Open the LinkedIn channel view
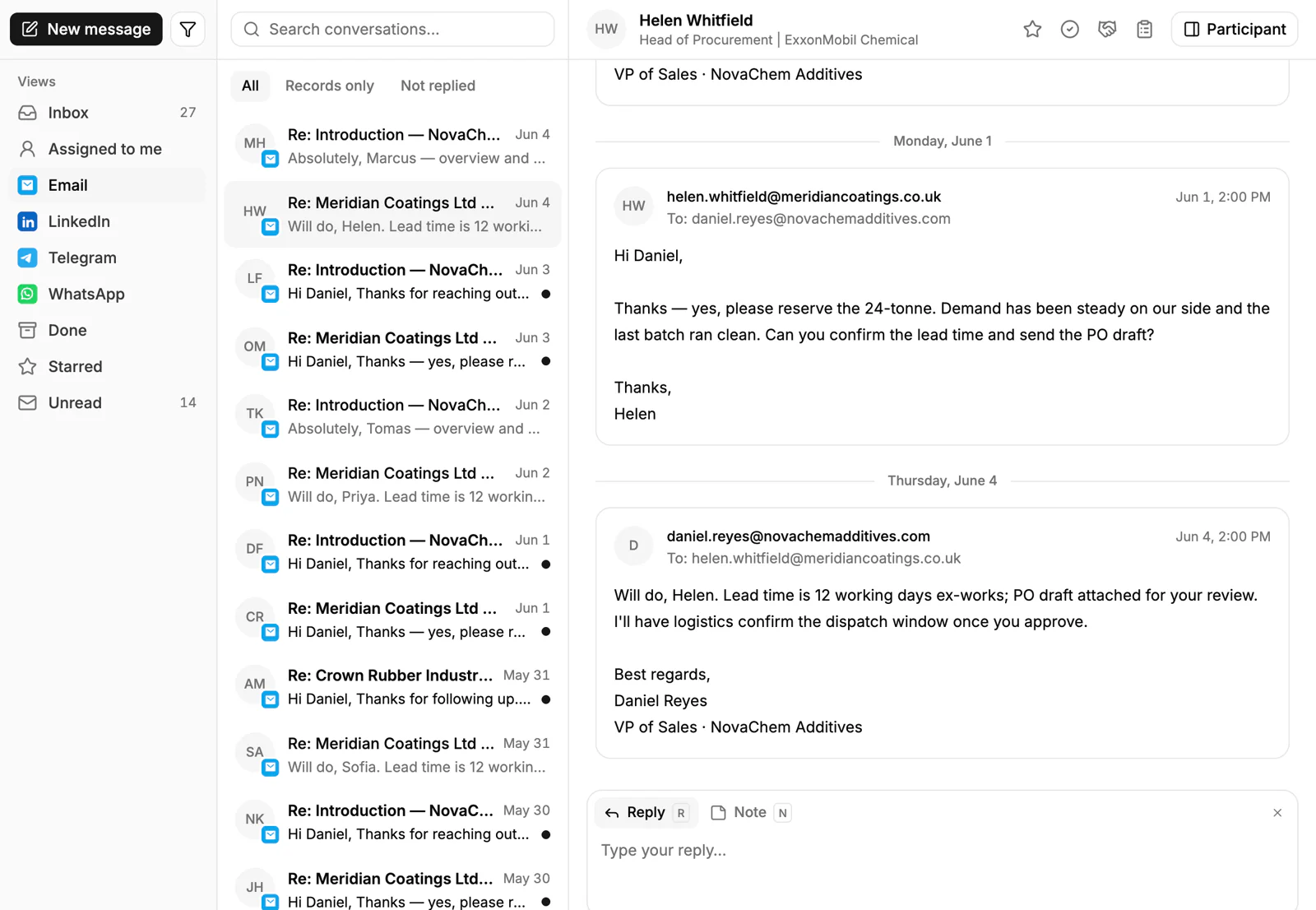 [x=108, y=221]
